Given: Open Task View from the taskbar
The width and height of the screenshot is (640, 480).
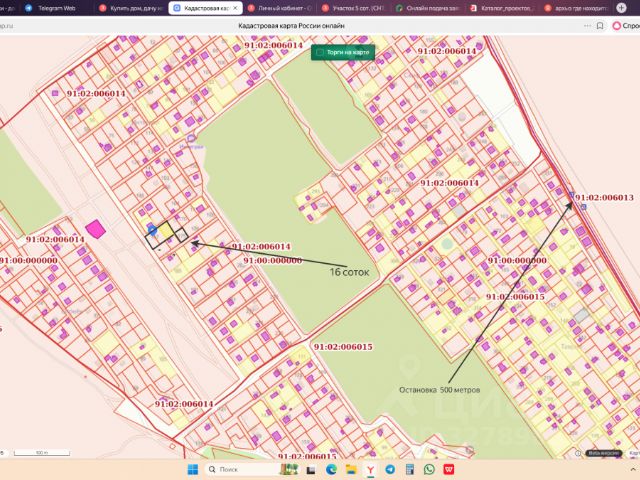Looking at the screenshot, I should (x=311, y=469).
